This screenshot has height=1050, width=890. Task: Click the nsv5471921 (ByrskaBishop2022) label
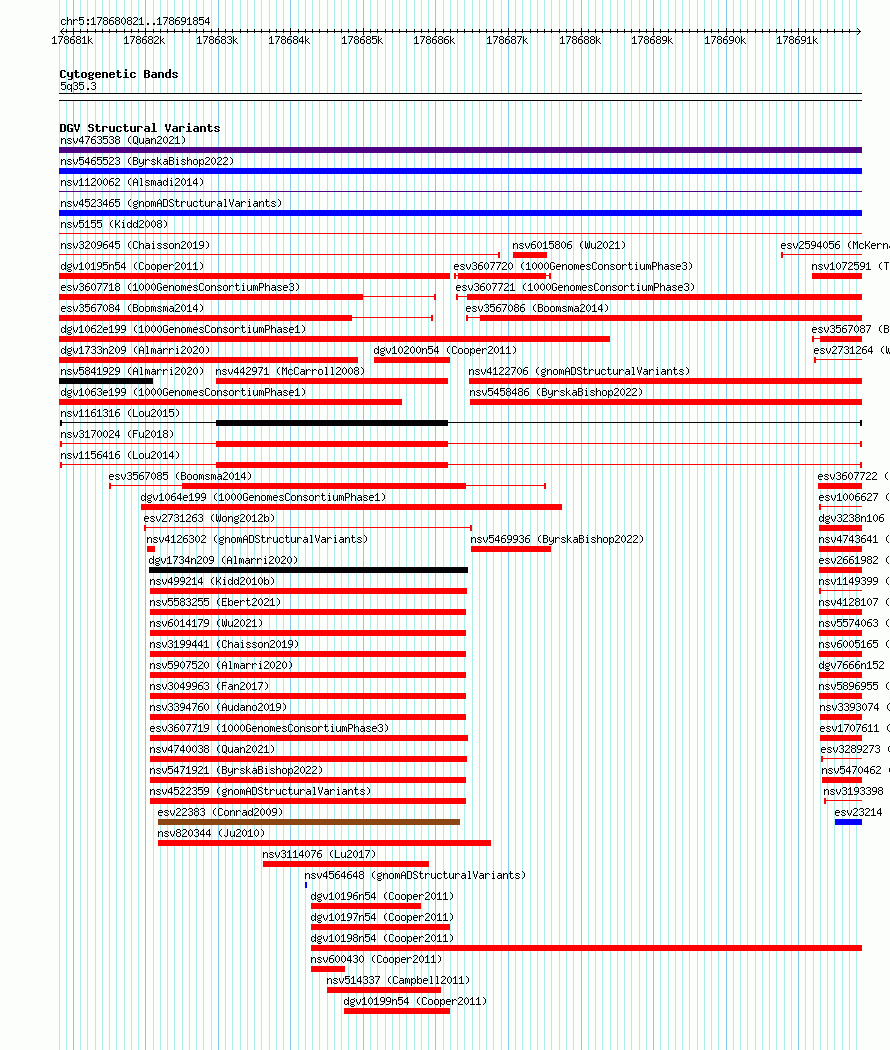pyautogui.click(x=236, y=770)
